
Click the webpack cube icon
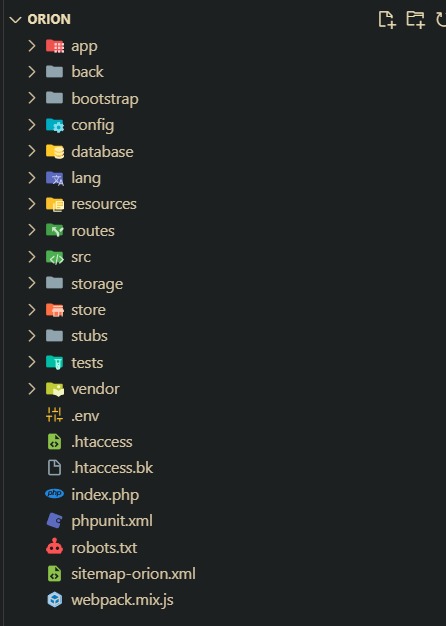pyautogui.click(x=54, y=600)
